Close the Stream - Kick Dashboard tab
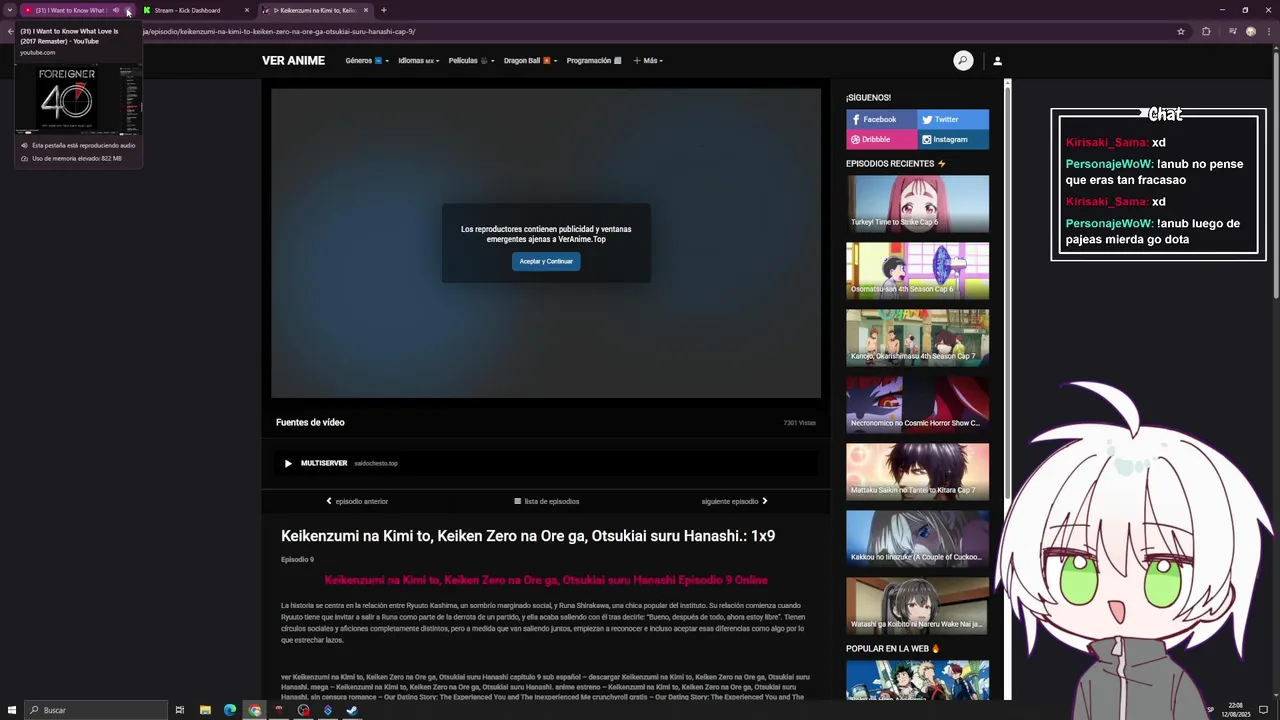Image resolution: width=1280 pixels, height=720 pixels. (x=247, y=10)
